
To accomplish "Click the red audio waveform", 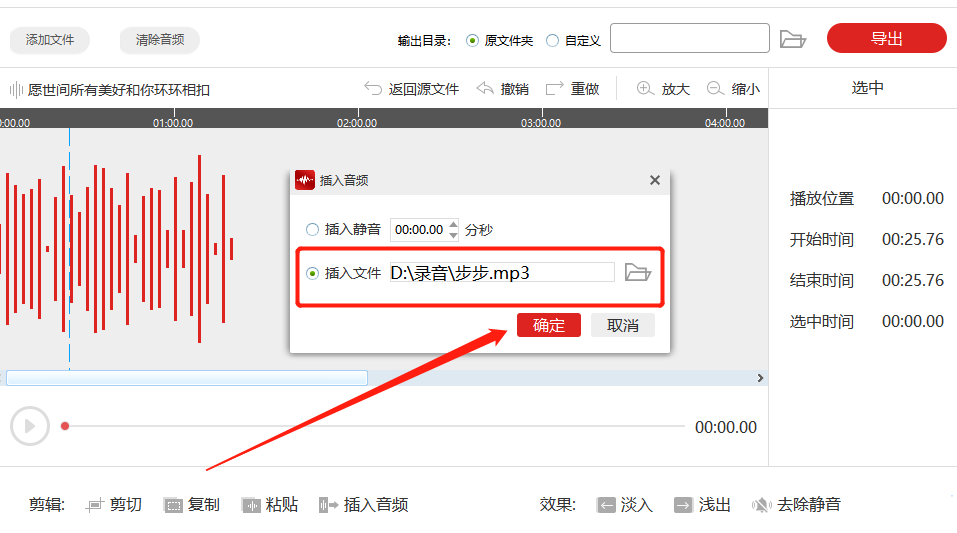I will (x=117, y=248).
